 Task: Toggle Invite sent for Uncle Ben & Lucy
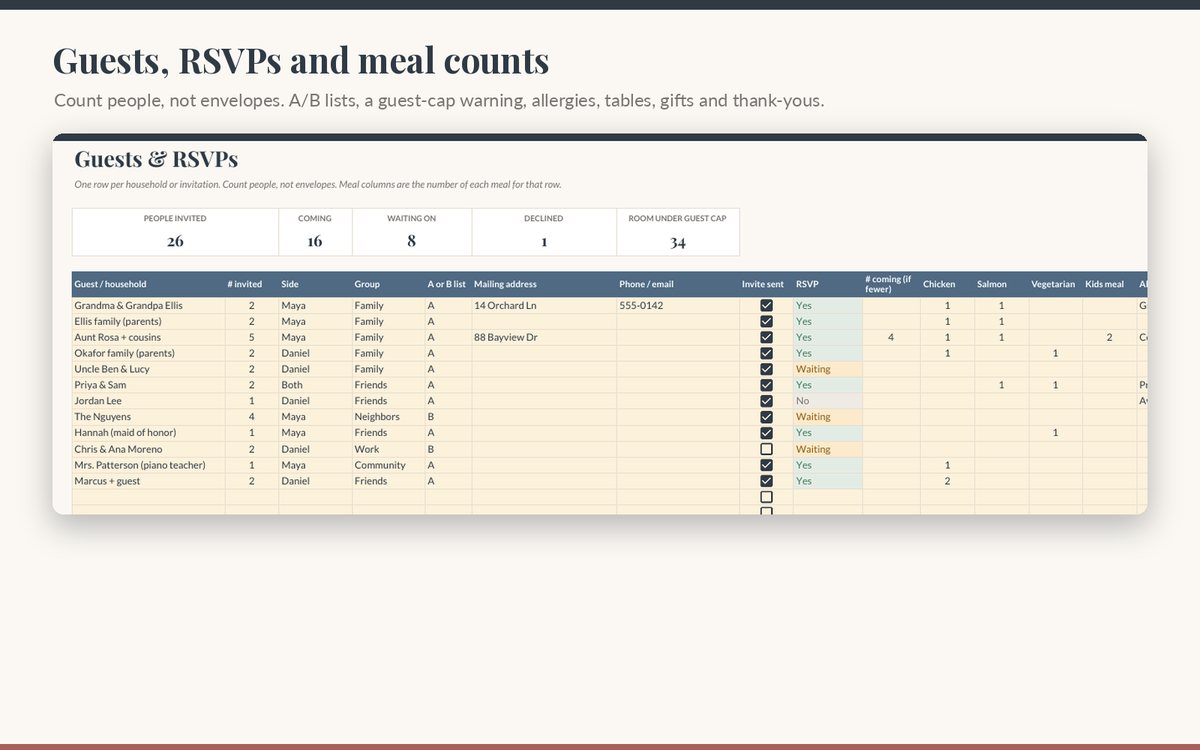coord(767,369)
